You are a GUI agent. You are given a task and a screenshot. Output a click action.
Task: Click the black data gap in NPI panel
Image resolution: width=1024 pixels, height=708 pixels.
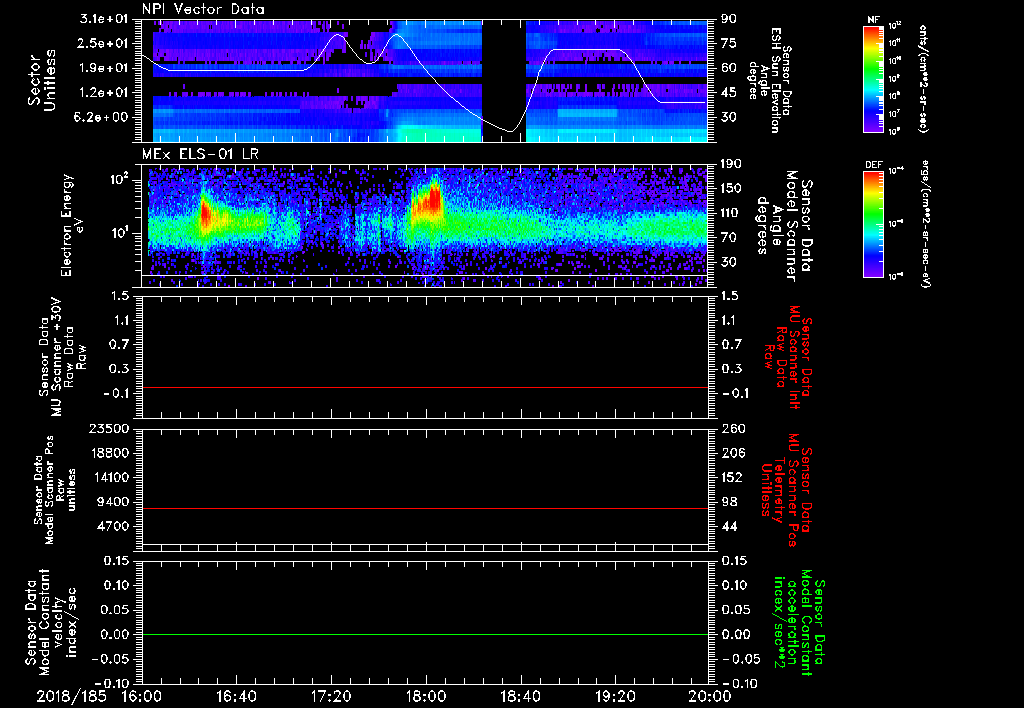[504, 80]
